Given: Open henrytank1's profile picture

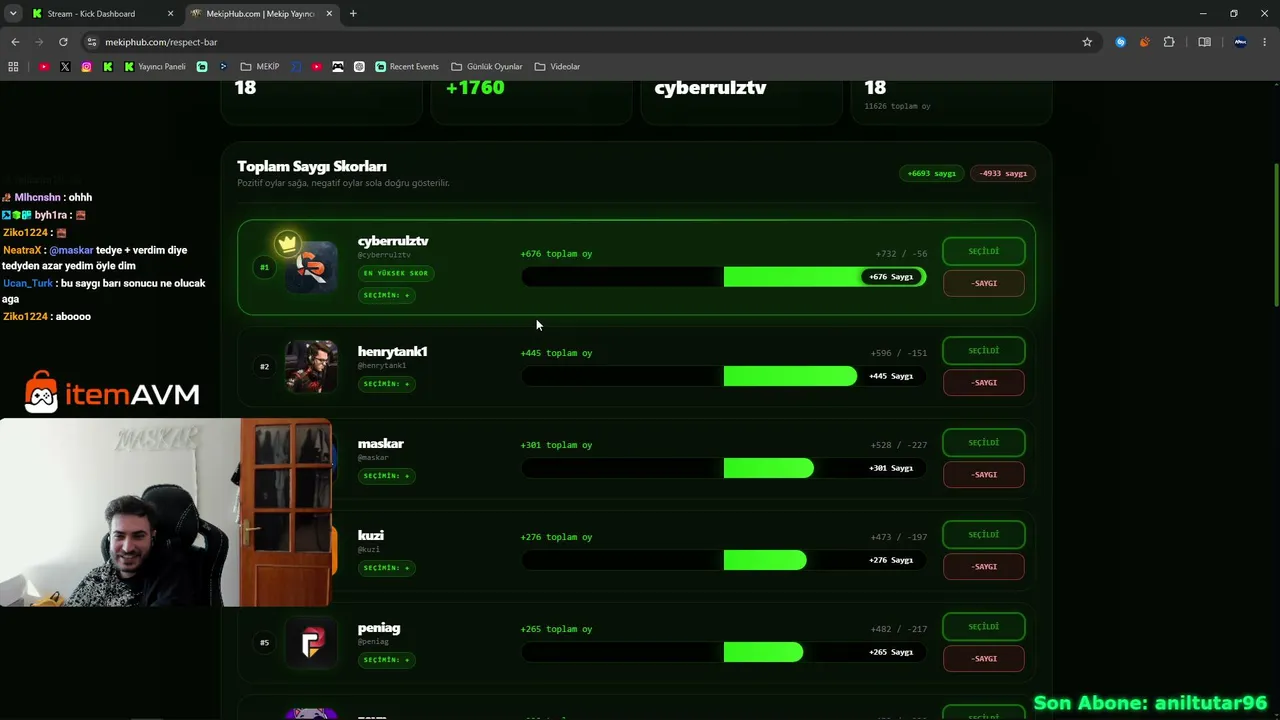Looking at the screenshot, I should click(x=311, y=366).
